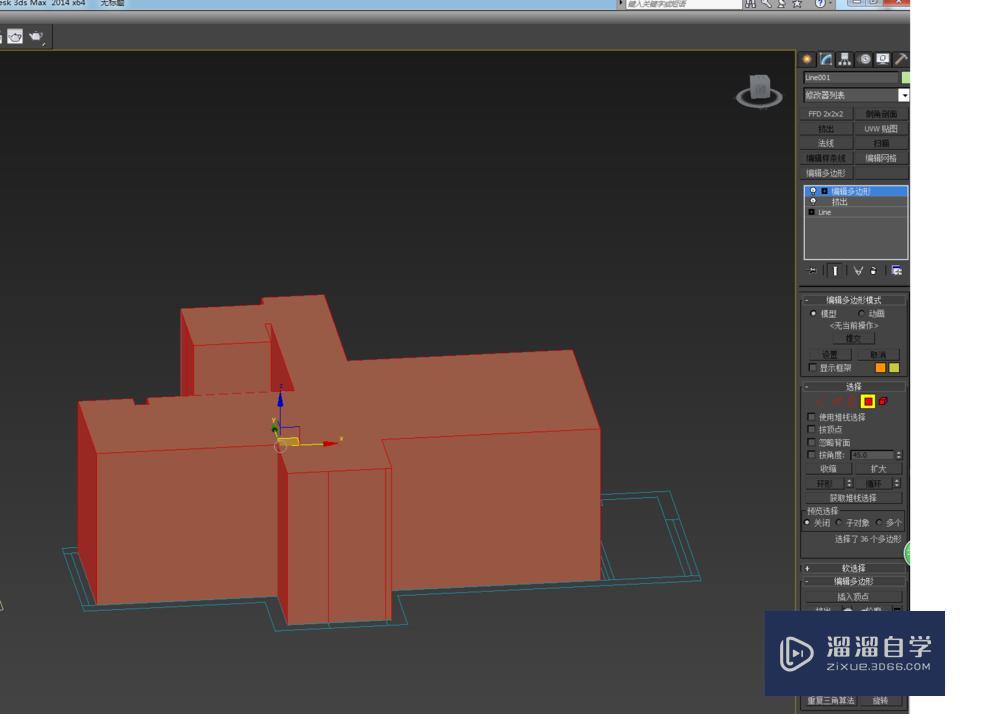Viewport: 1000px width, 714px height.
Task: Click the move gizmo Z axis arrow
Action: (280, 398)
